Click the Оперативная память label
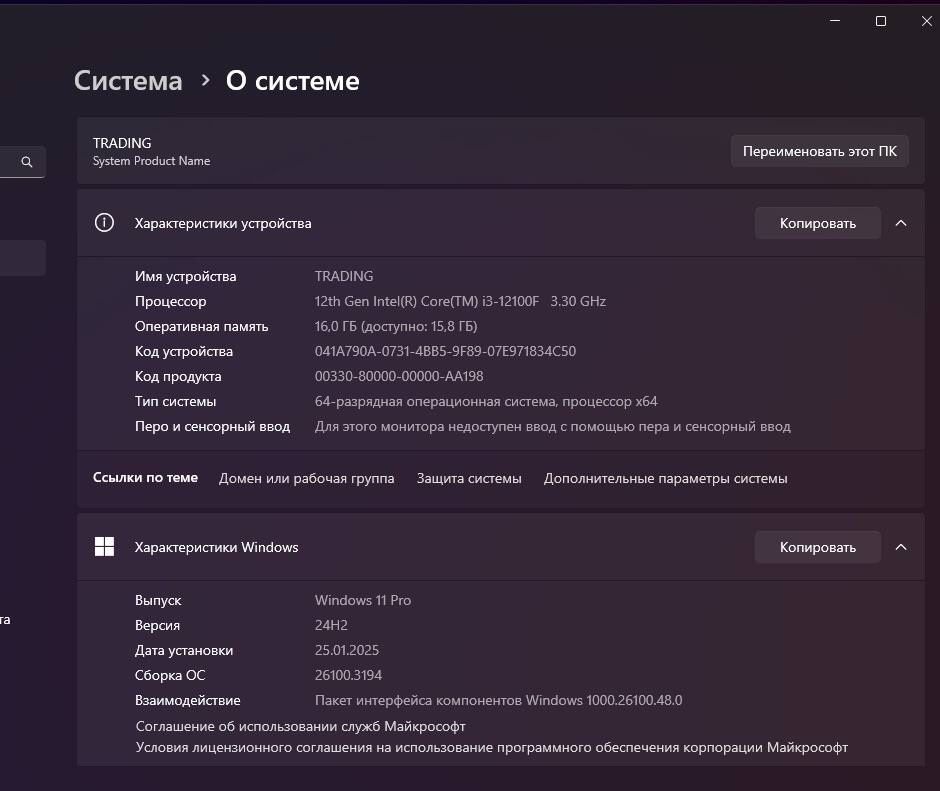Viewport: 940px width, 791px height. [201, 326]
